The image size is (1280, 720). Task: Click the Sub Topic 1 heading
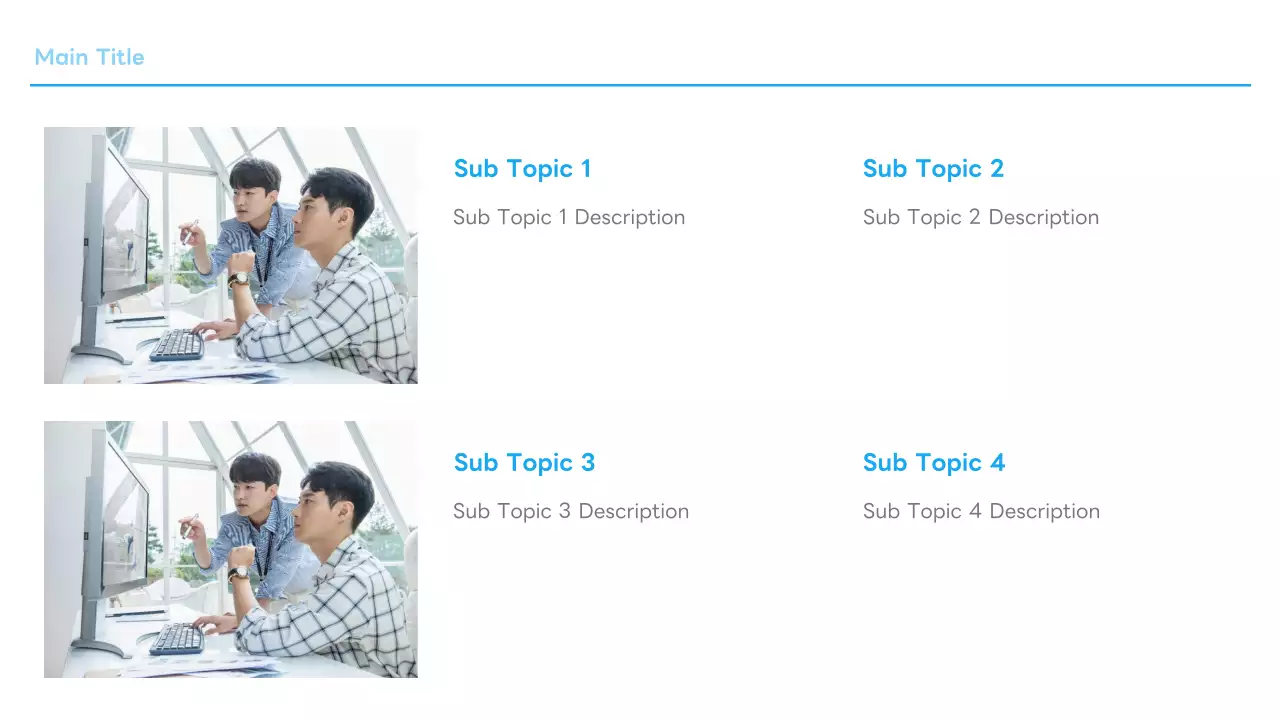click(522, 169)
